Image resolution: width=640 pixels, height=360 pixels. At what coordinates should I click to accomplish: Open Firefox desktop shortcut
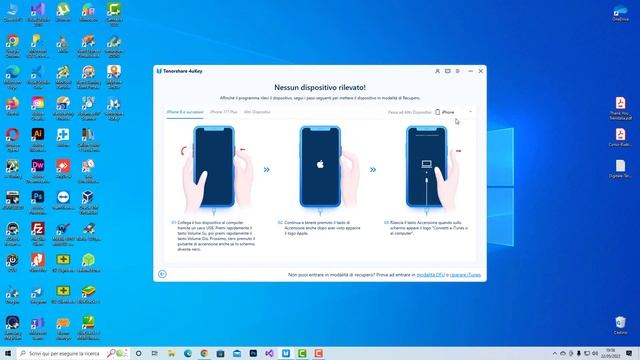(13, 105)
